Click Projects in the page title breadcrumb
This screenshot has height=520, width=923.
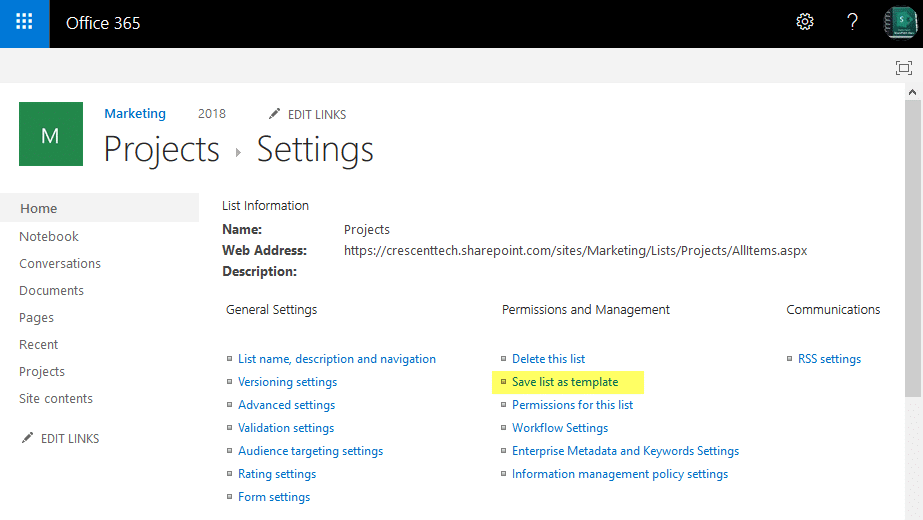[x=162, y=150]
